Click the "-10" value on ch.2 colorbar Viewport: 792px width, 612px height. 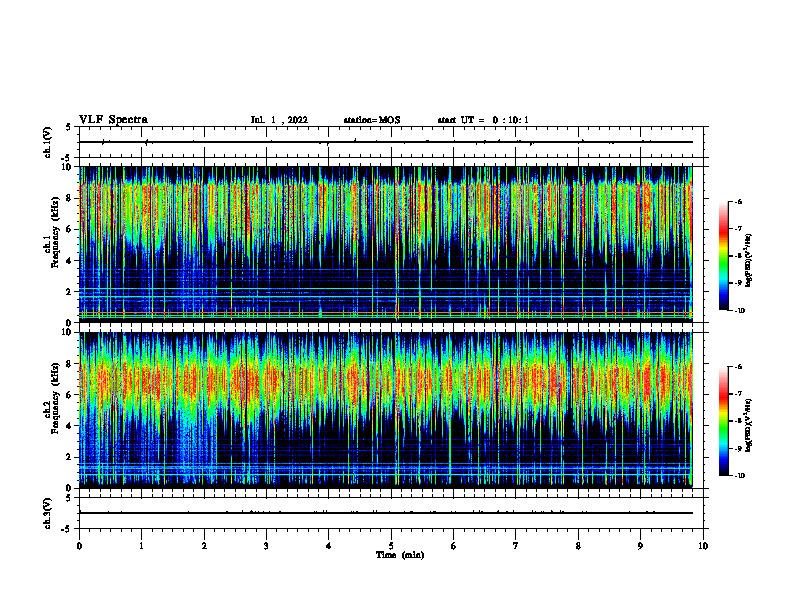click(x=740, y=476)
